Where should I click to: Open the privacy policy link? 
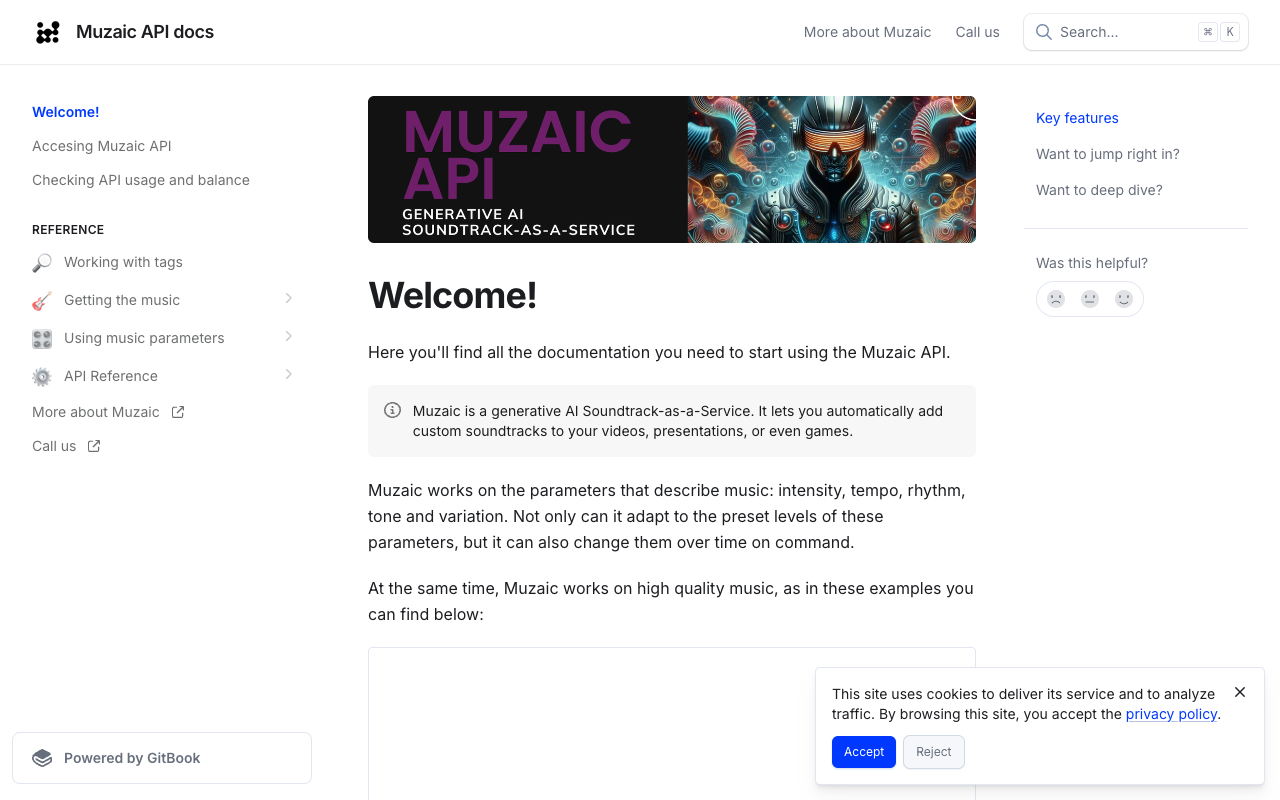1171,714
